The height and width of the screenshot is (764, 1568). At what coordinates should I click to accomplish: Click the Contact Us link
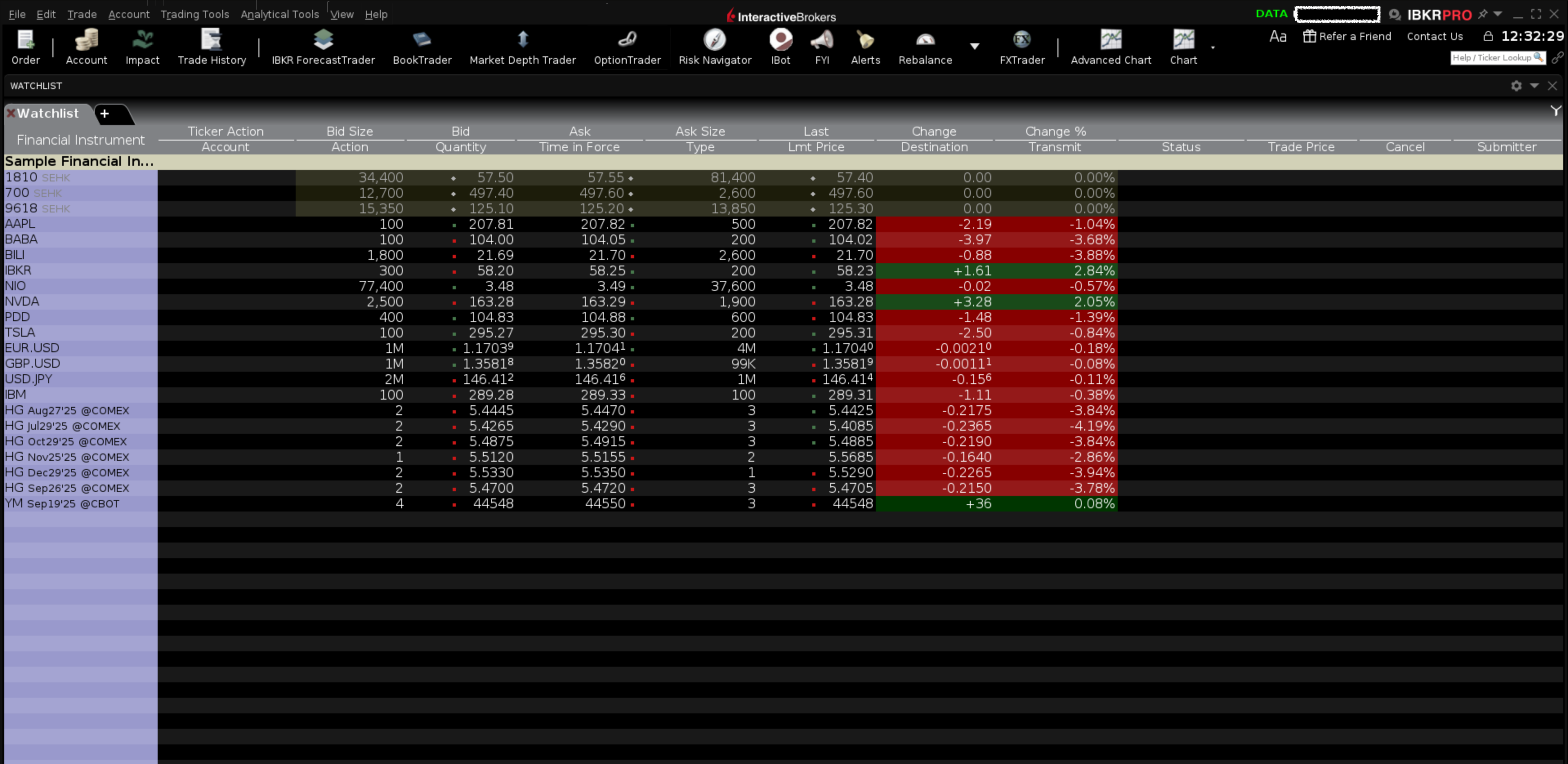tap(1435, 36)
